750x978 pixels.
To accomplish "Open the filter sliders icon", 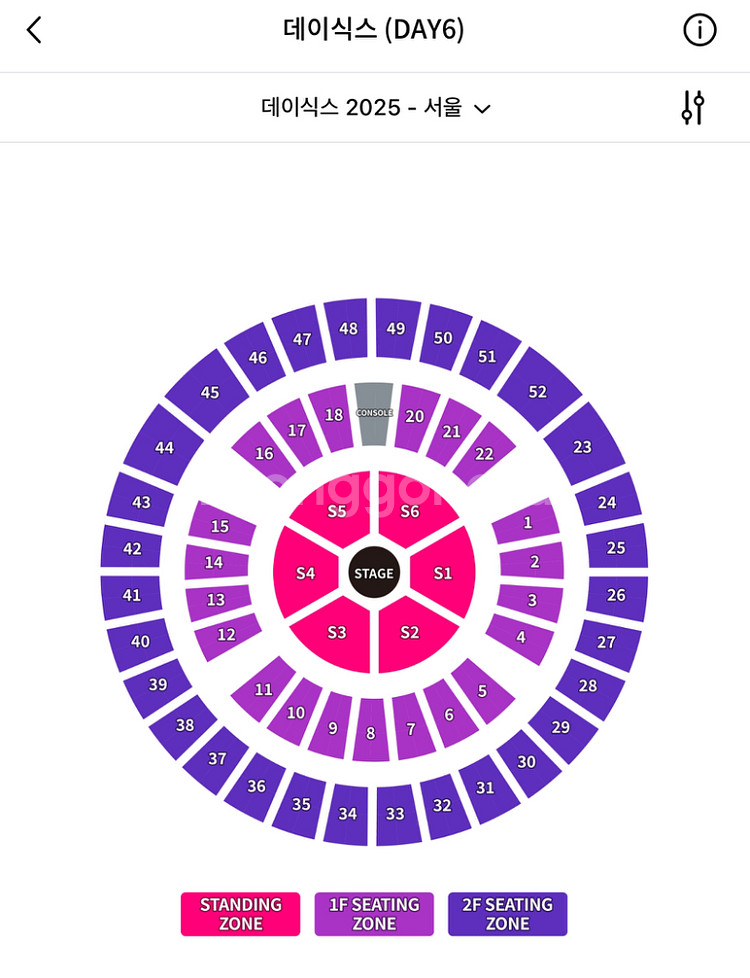I will click(693, 107).
